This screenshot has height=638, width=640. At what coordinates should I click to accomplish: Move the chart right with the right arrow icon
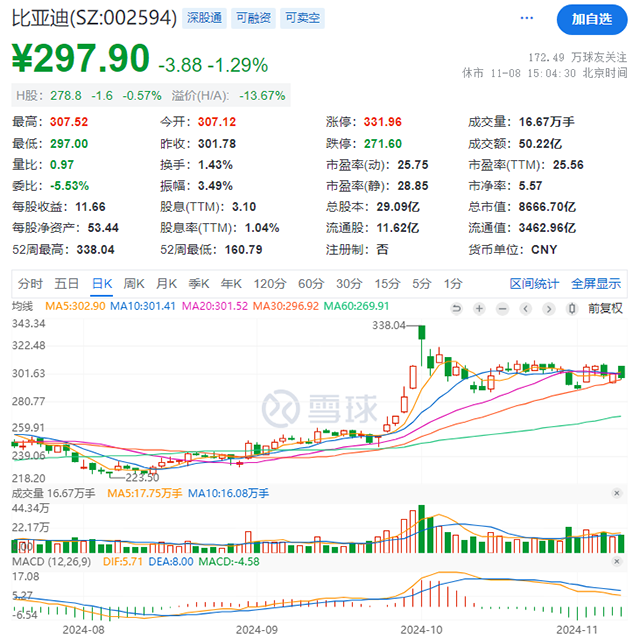coord(549,309)
